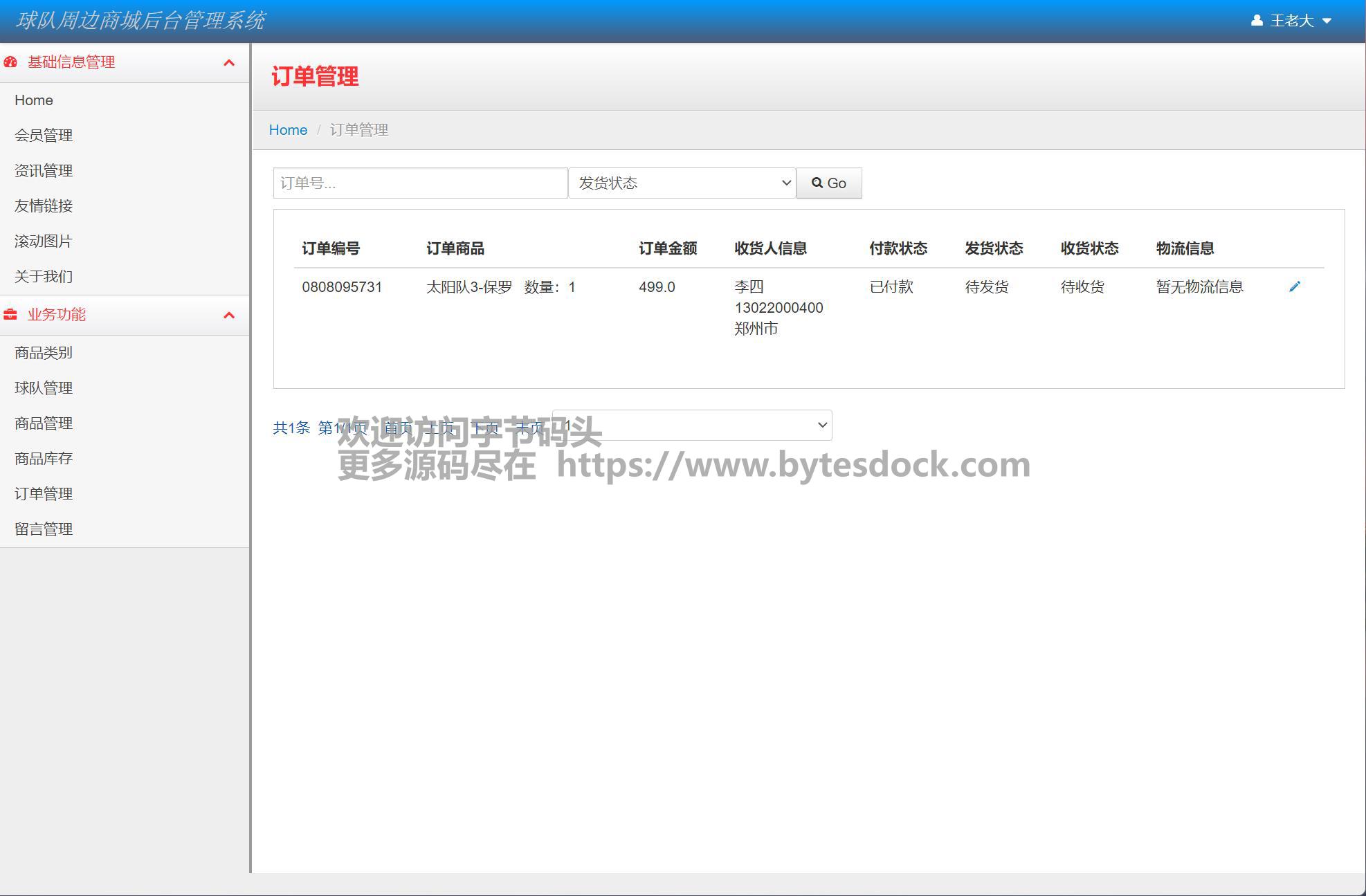Open 资讯管理 in the sidebar
This screenshot has height=896, width=1366.
(44, 171)
